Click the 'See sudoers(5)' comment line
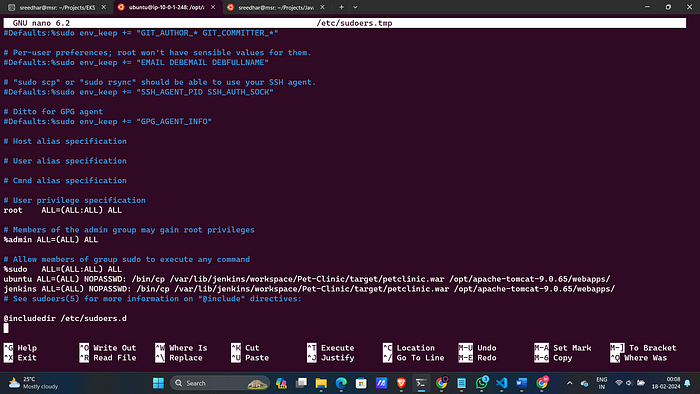Screen dimensions: 700x394 coord(153,299)
